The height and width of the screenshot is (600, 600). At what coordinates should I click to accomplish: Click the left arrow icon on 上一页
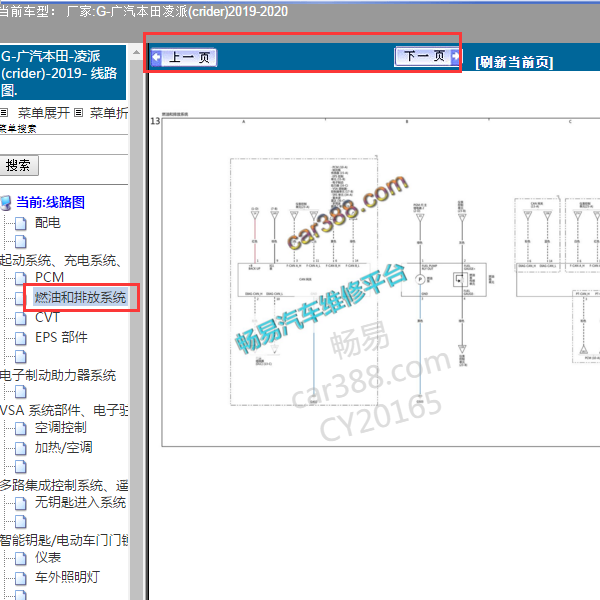pos(156,57)
